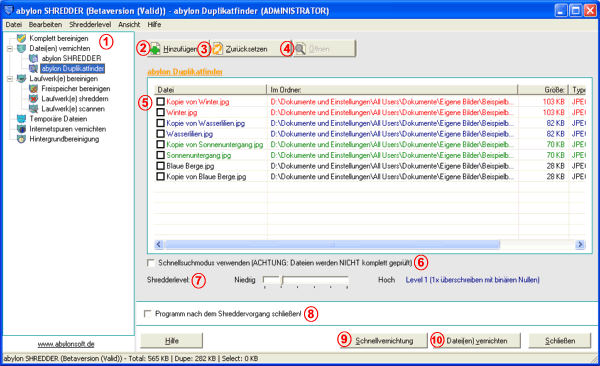
Task: Click the abylon SHREDDER tree icon
Action: tap(34, 58)
